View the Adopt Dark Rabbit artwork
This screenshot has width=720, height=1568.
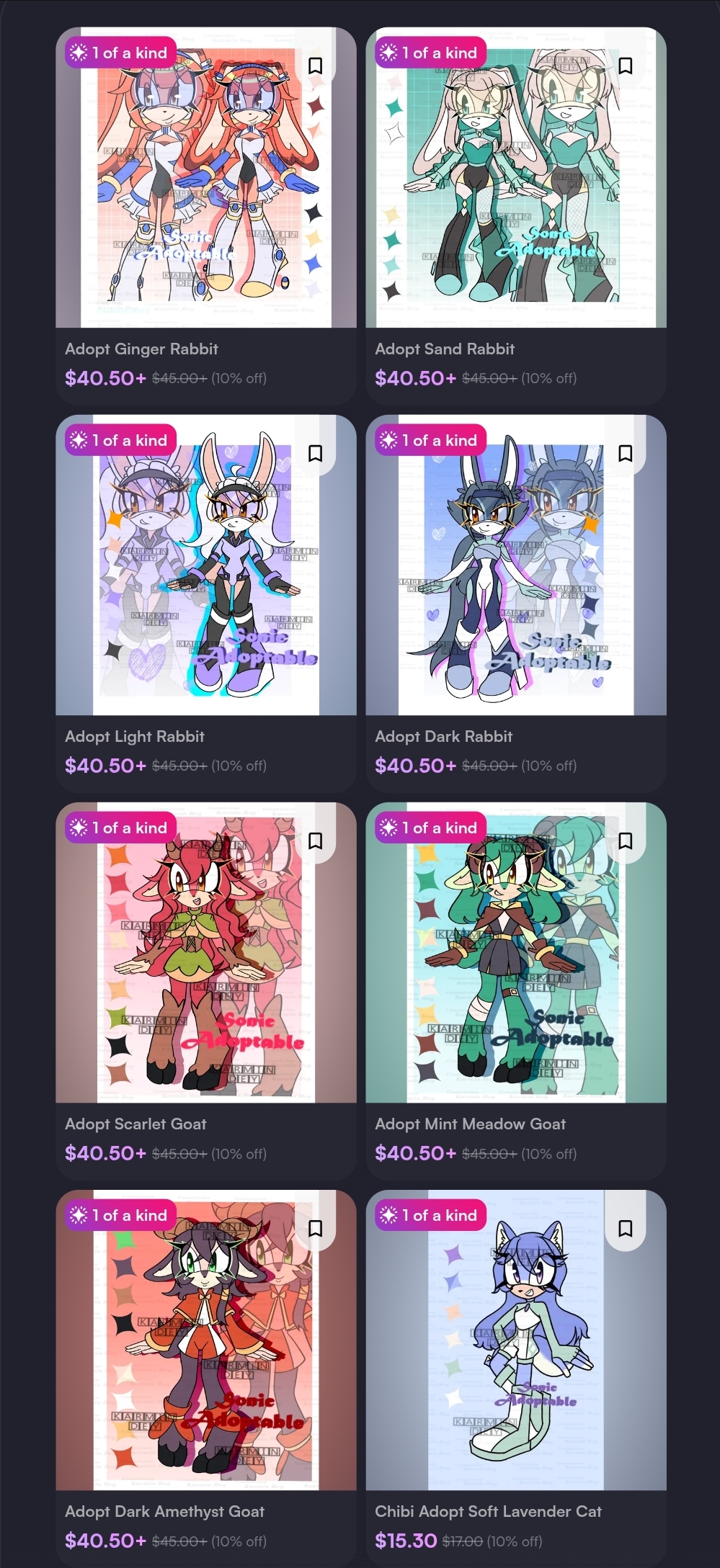(516, 565)
